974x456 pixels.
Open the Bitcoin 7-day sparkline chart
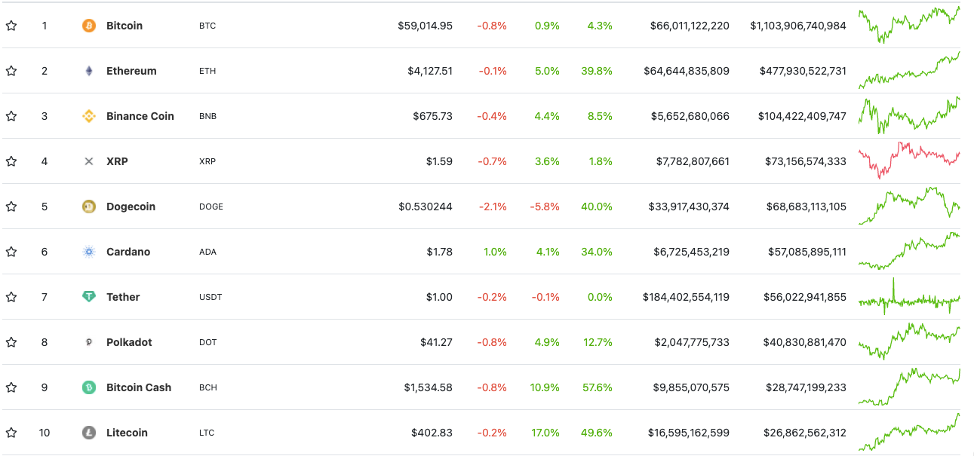click(908, 24)
